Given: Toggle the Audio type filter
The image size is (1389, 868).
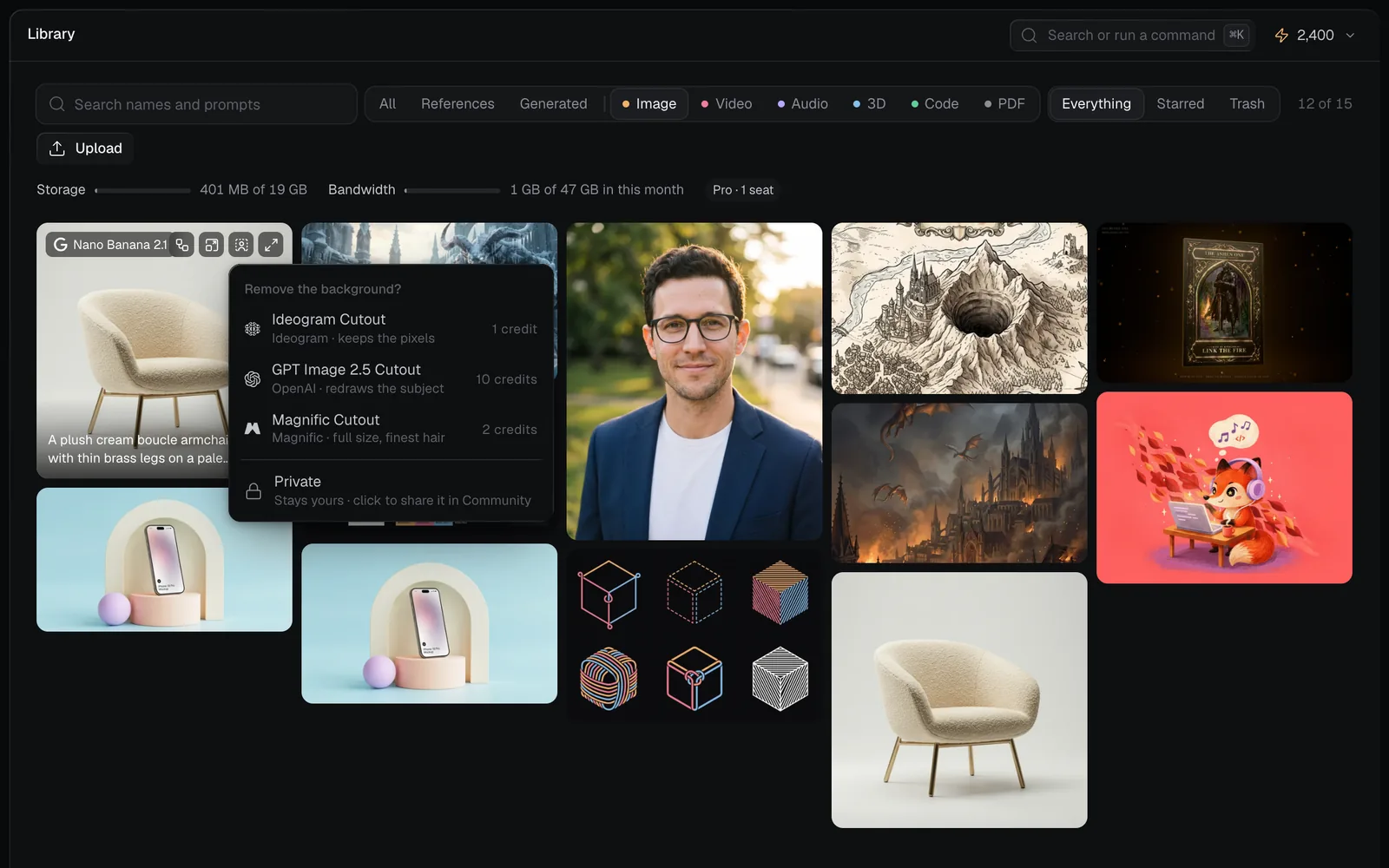Looking at the screenshot, I should pyautogui.click(x=802, y=104).
